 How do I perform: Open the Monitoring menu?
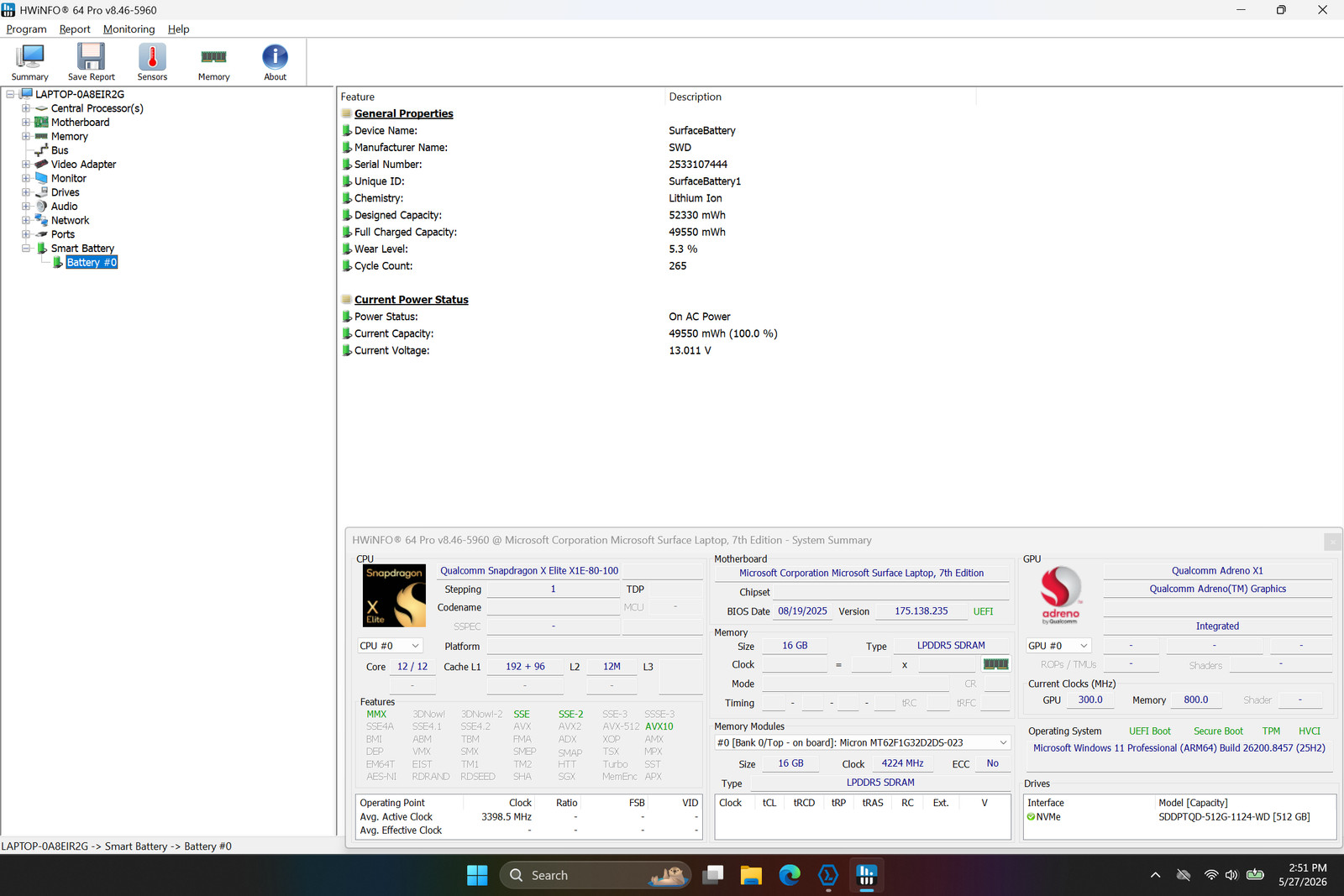tap(129, 29)
